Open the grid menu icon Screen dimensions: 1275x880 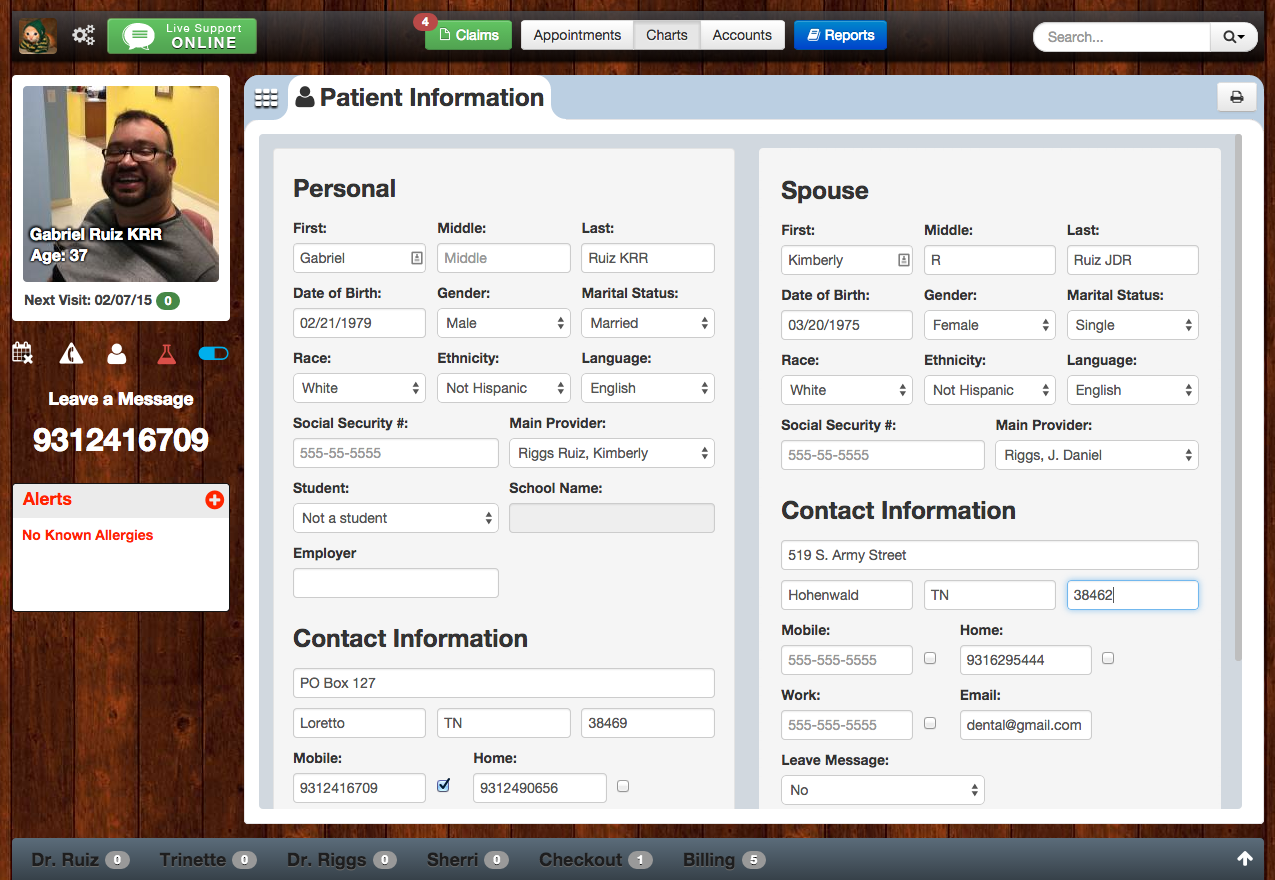point(266,98)
